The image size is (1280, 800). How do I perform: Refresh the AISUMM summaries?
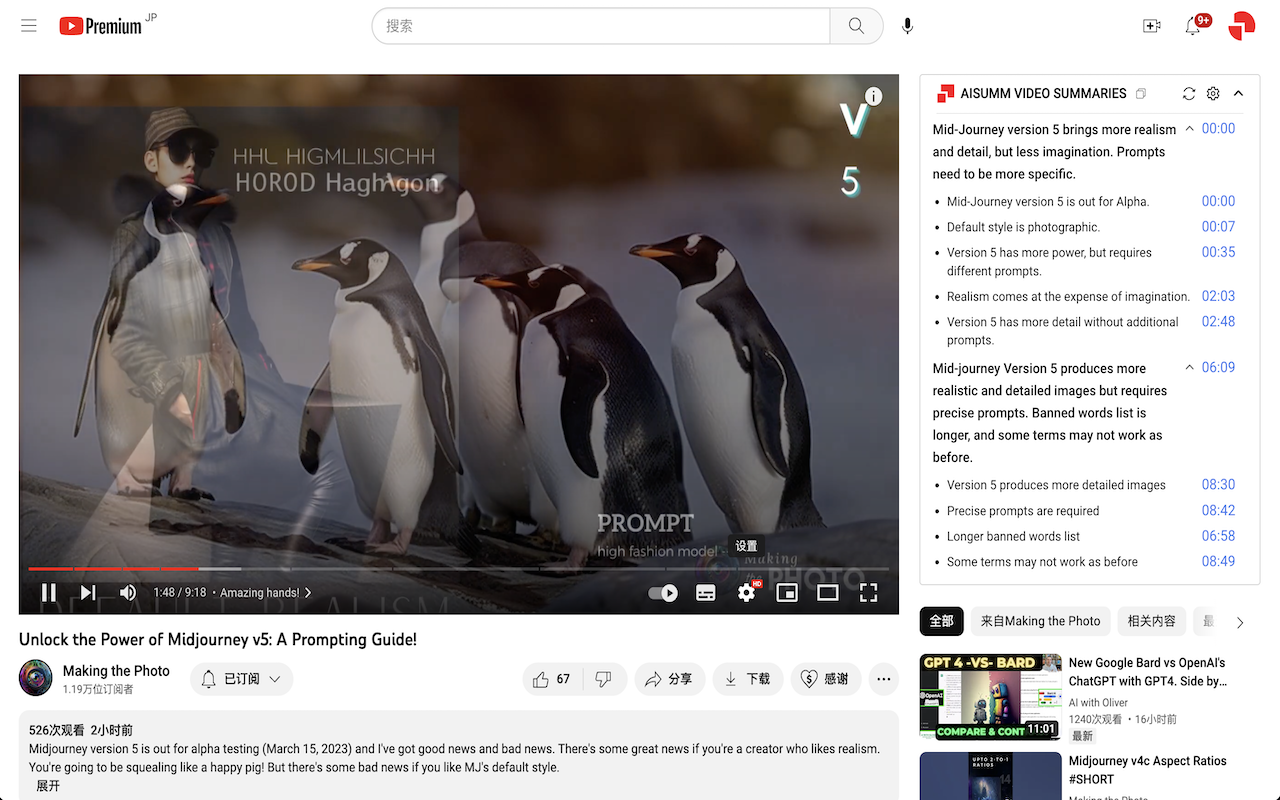(1189, 93)
